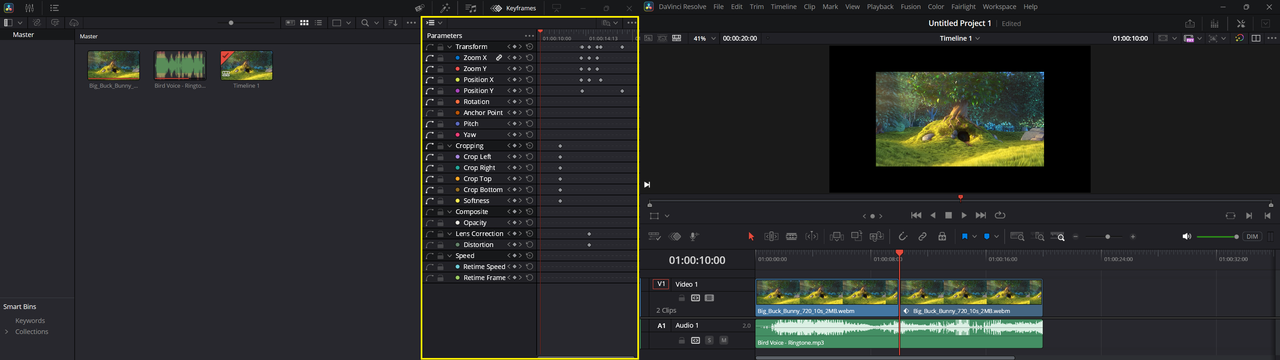This screenshot has width=1280, height=360.
Task: Toggle timeline snapping magnet icon
Action: point(902,237)
